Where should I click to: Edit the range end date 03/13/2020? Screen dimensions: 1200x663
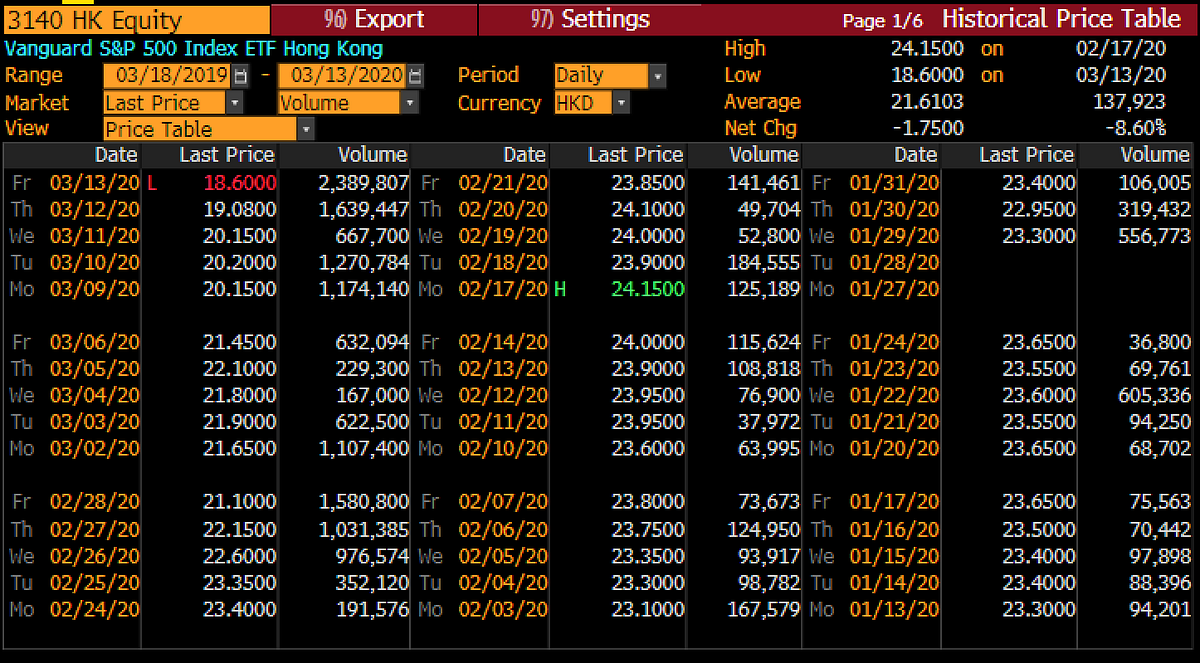tap(342, 76)
